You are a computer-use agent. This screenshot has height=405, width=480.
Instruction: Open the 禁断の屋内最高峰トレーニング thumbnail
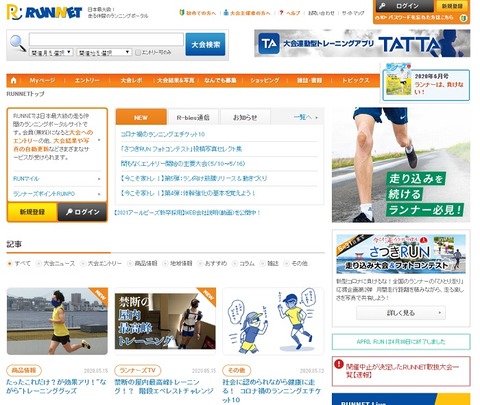165,321
